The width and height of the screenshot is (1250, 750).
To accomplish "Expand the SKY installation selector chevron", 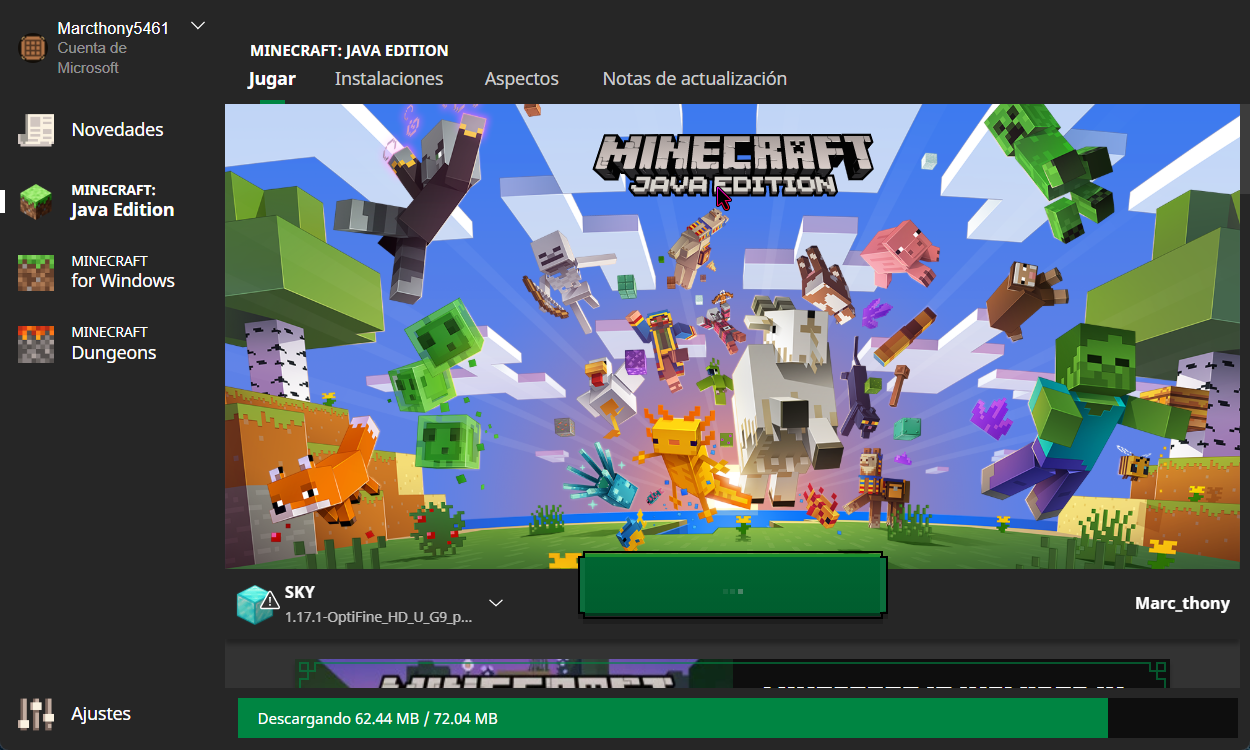I will pos(495,603).
